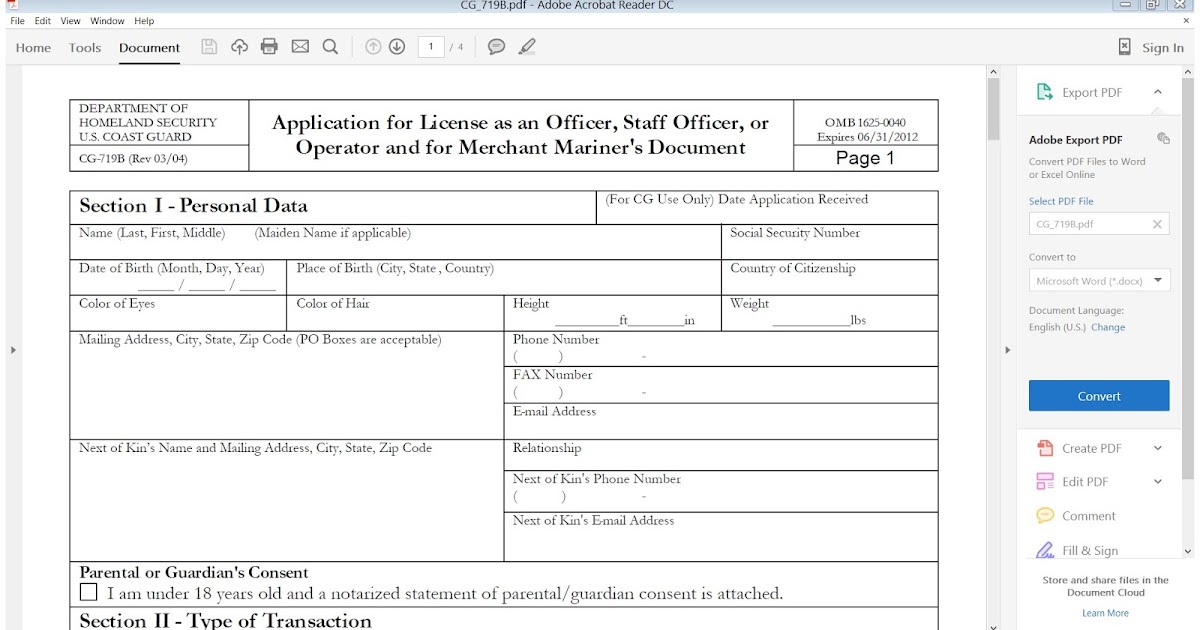This screenshot has width=1200, height=630.
Task: Switch to the Tools tab
Action: tap(85, 48)
